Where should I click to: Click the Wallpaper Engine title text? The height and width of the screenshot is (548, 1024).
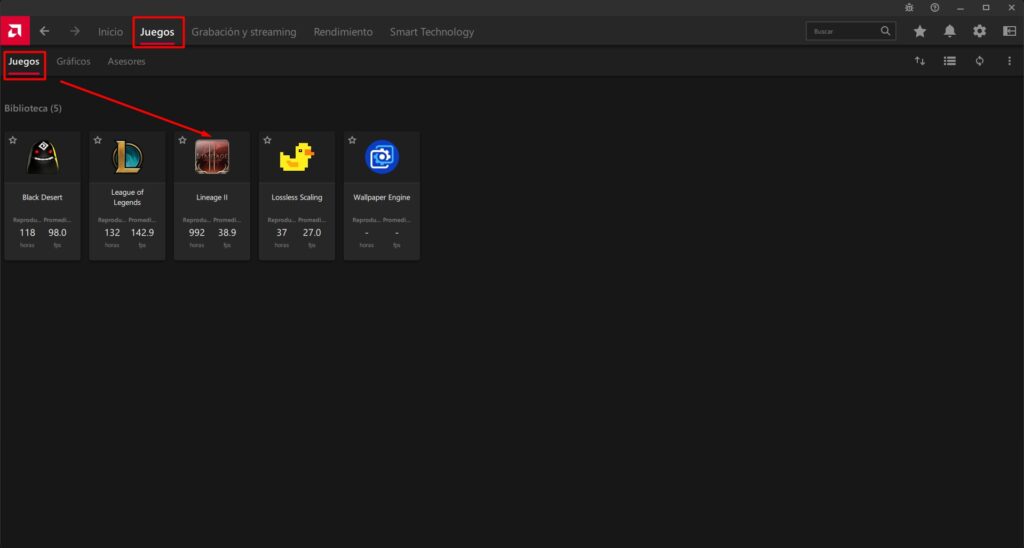point(382,197)
